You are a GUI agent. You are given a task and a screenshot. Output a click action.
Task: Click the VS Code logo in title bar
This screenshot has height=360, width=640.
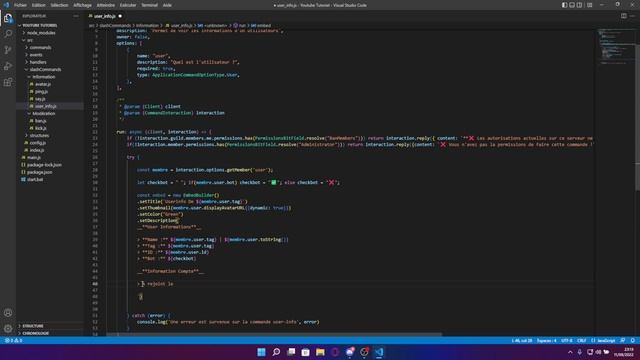coord(6,5)
